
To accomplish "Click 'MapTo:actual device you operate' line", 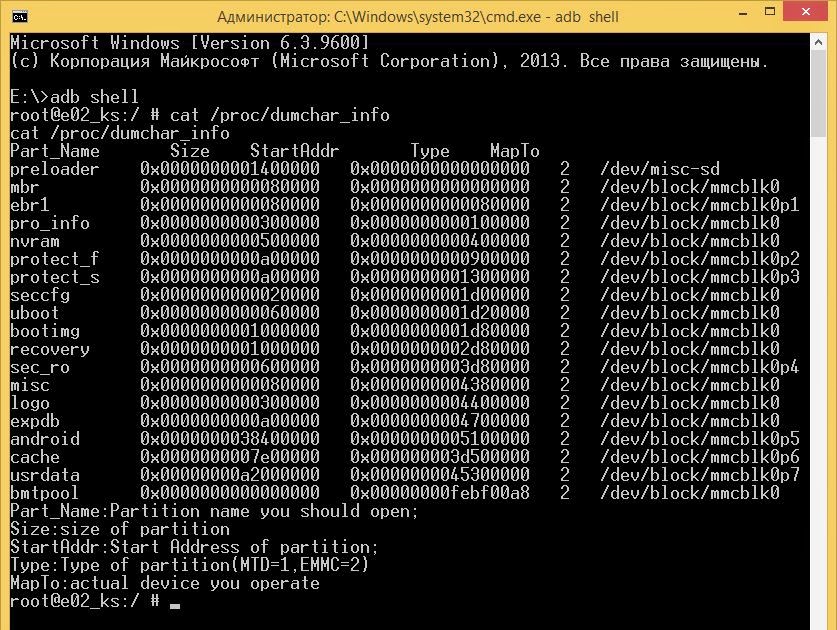I will click(165, 583).
